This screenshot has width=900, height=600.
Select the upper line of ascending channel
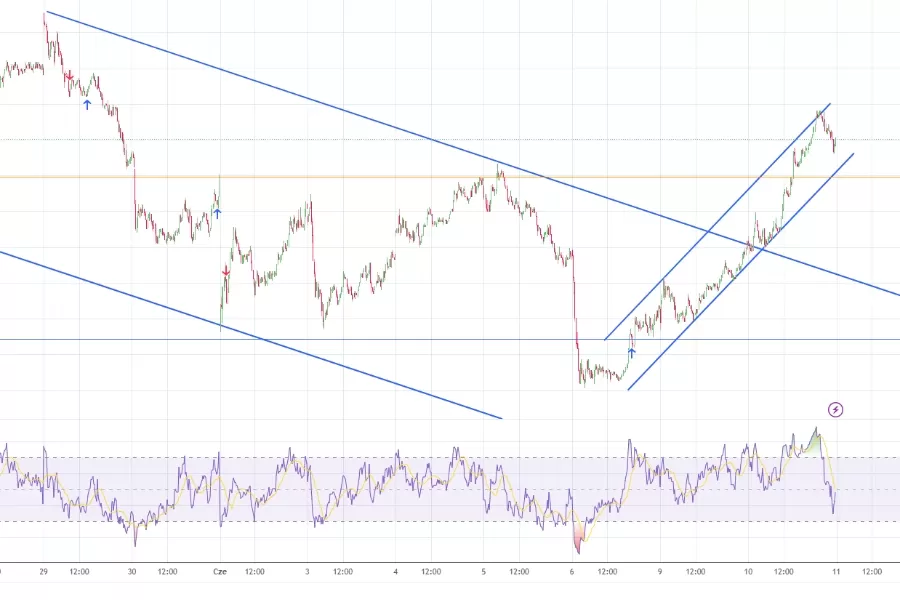click(x=717, y=222)
